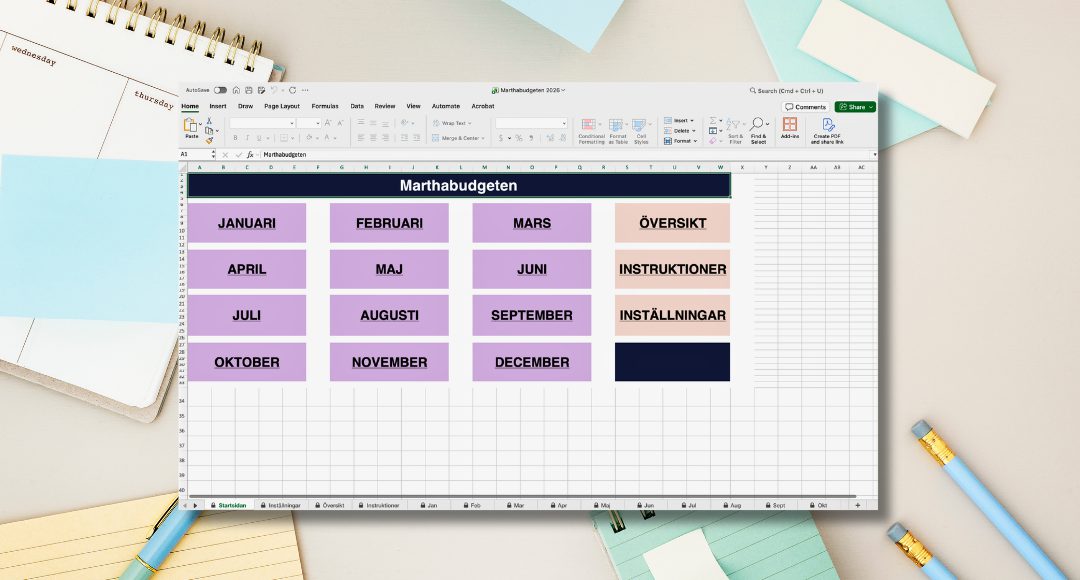
Task: Select the Cut scissors icon
Action: 209,120
